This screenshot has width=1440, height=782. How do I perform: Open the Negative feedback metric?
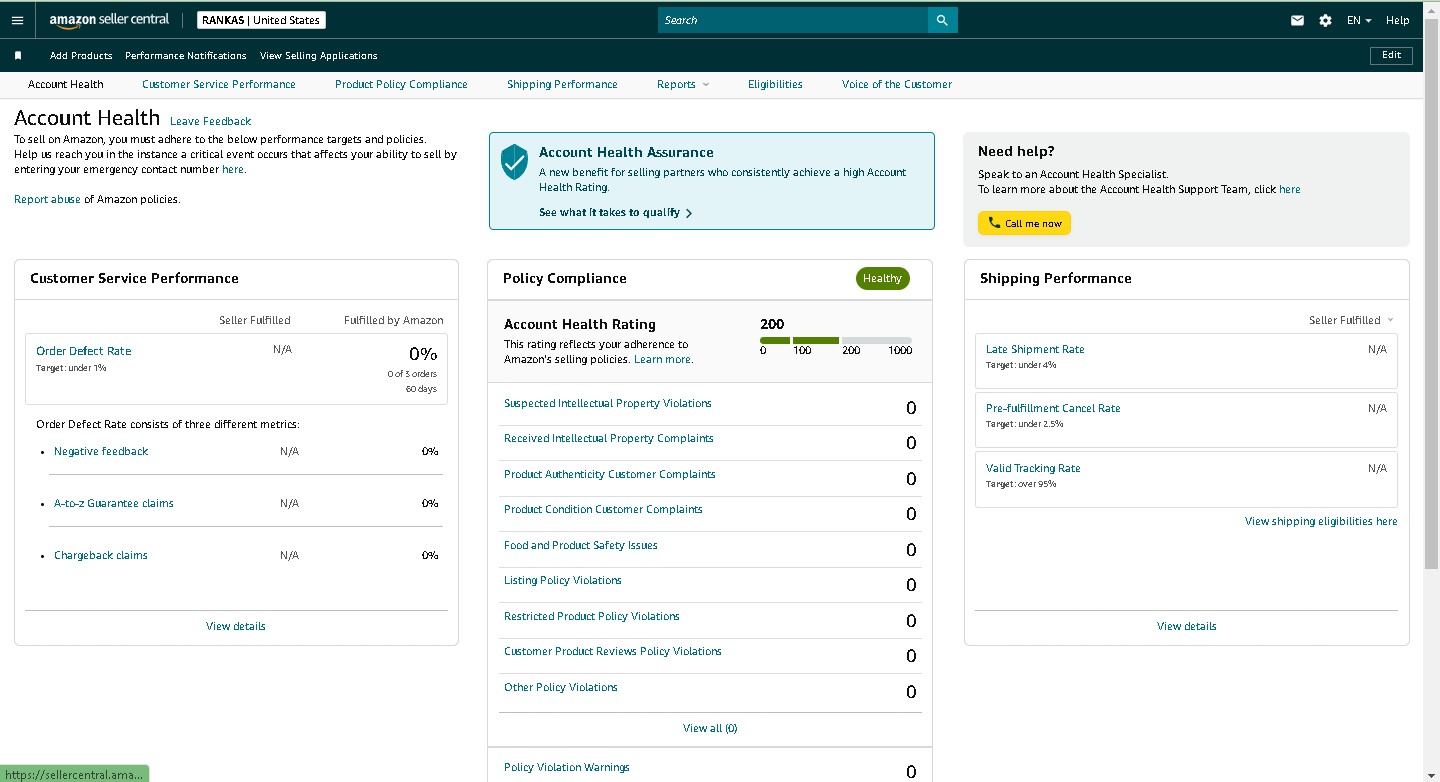tap(101, 452)
